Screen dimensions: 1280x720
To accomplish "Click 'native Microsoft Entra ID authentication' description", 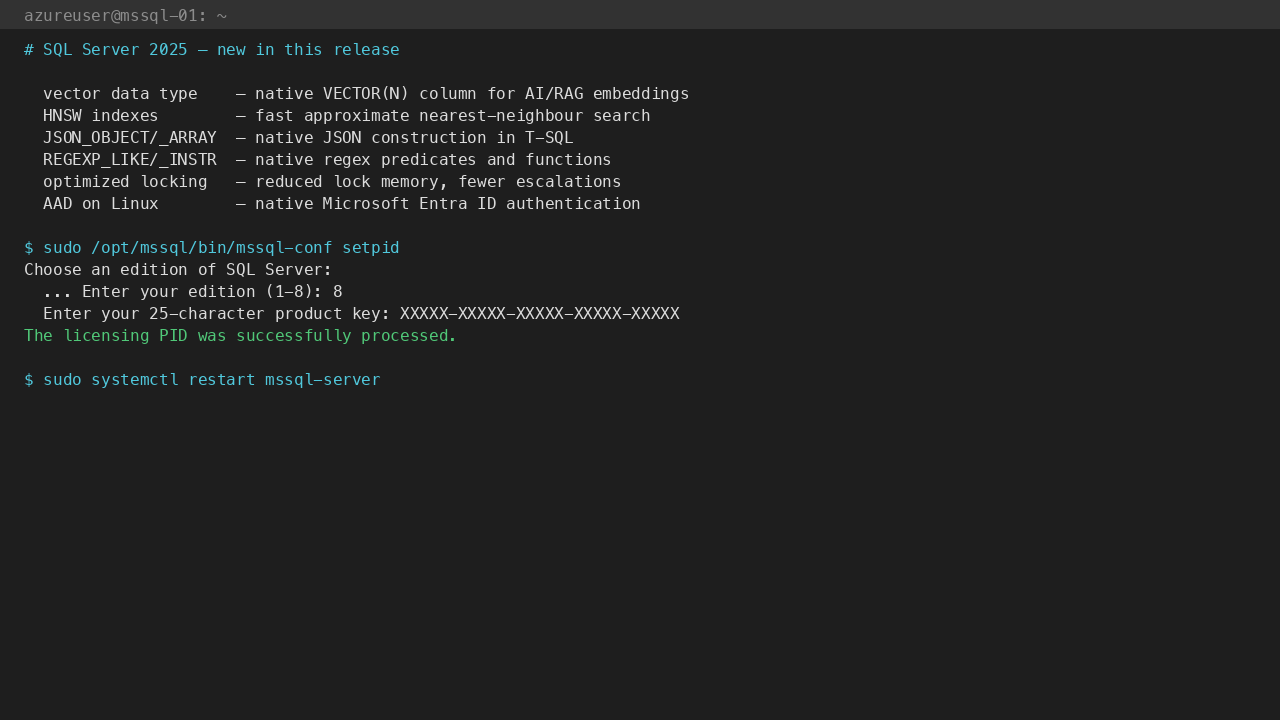I will [448, 204].
